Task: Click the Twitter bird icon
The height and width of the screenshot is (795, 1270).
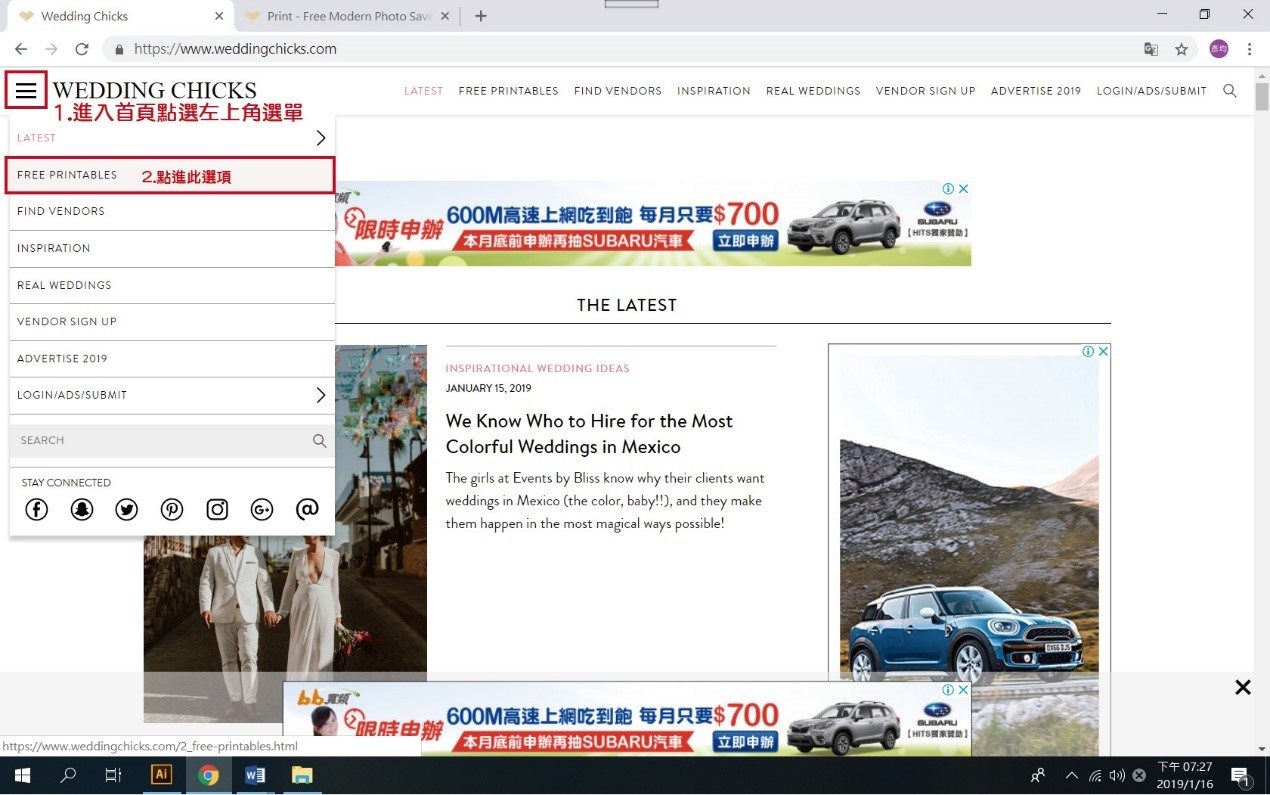Action: (127, 510)
